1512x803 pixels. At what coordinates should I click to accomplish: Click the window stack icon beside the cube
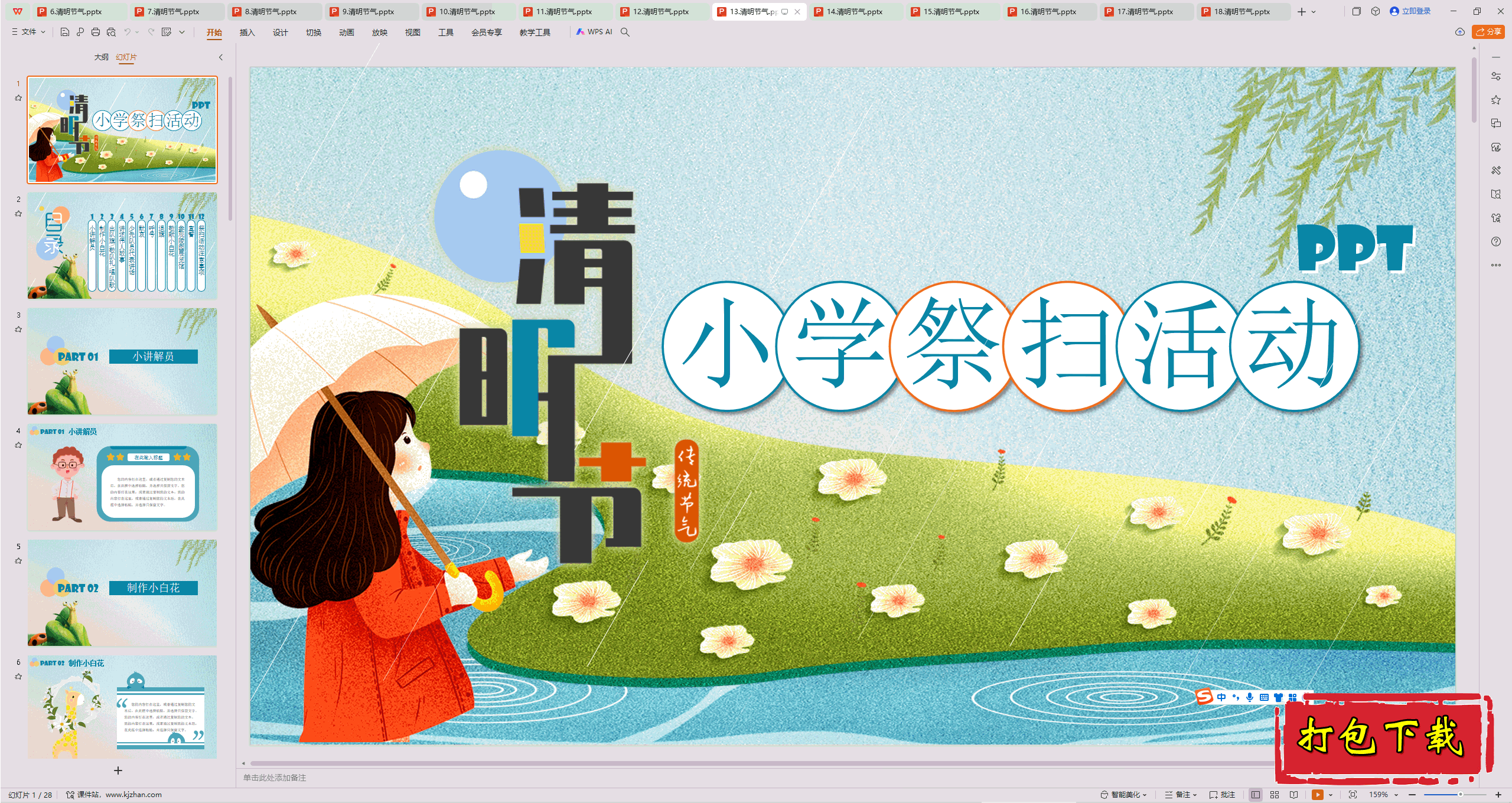[1357, 11]
